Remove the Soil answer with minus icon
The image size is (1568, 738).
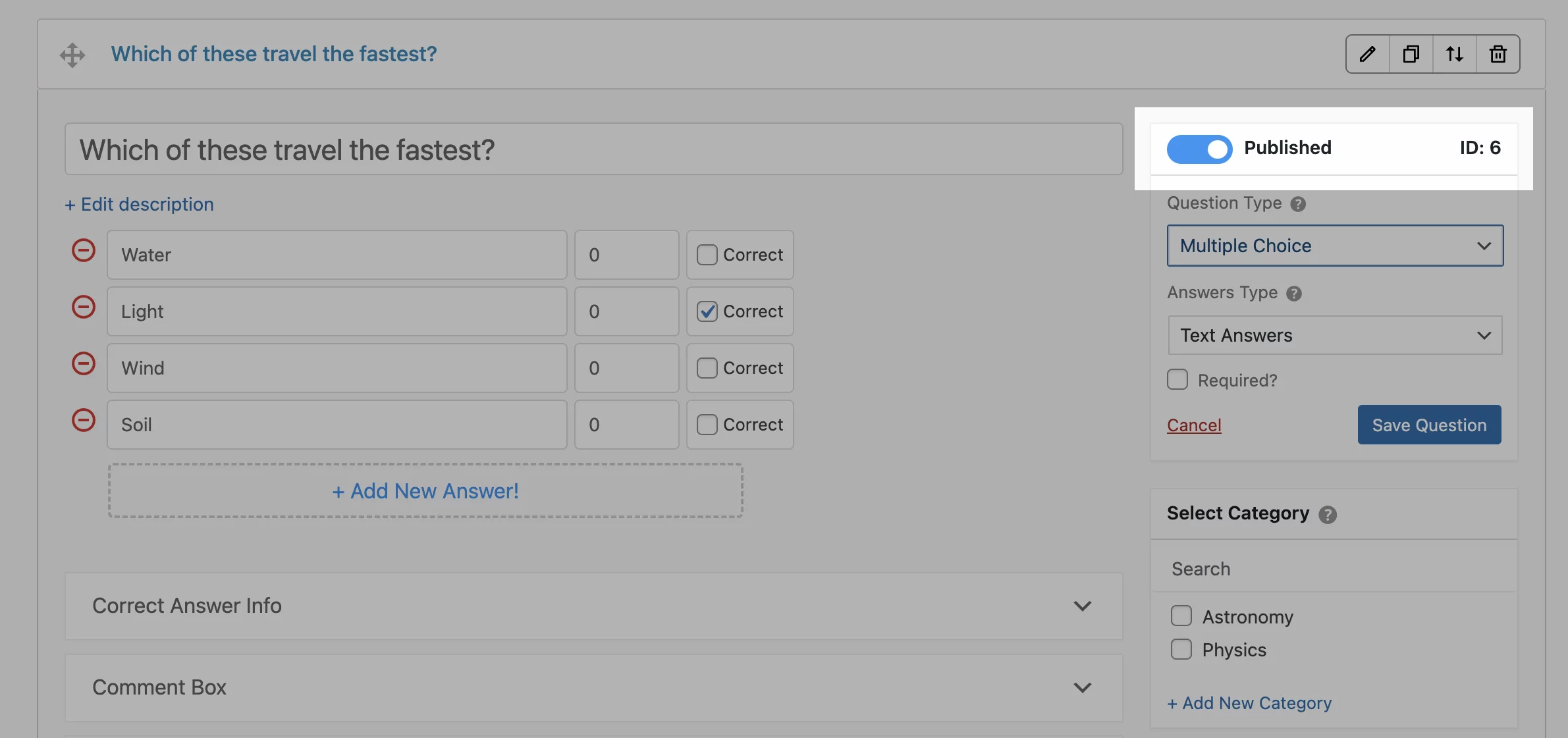[x=84, y=419]
